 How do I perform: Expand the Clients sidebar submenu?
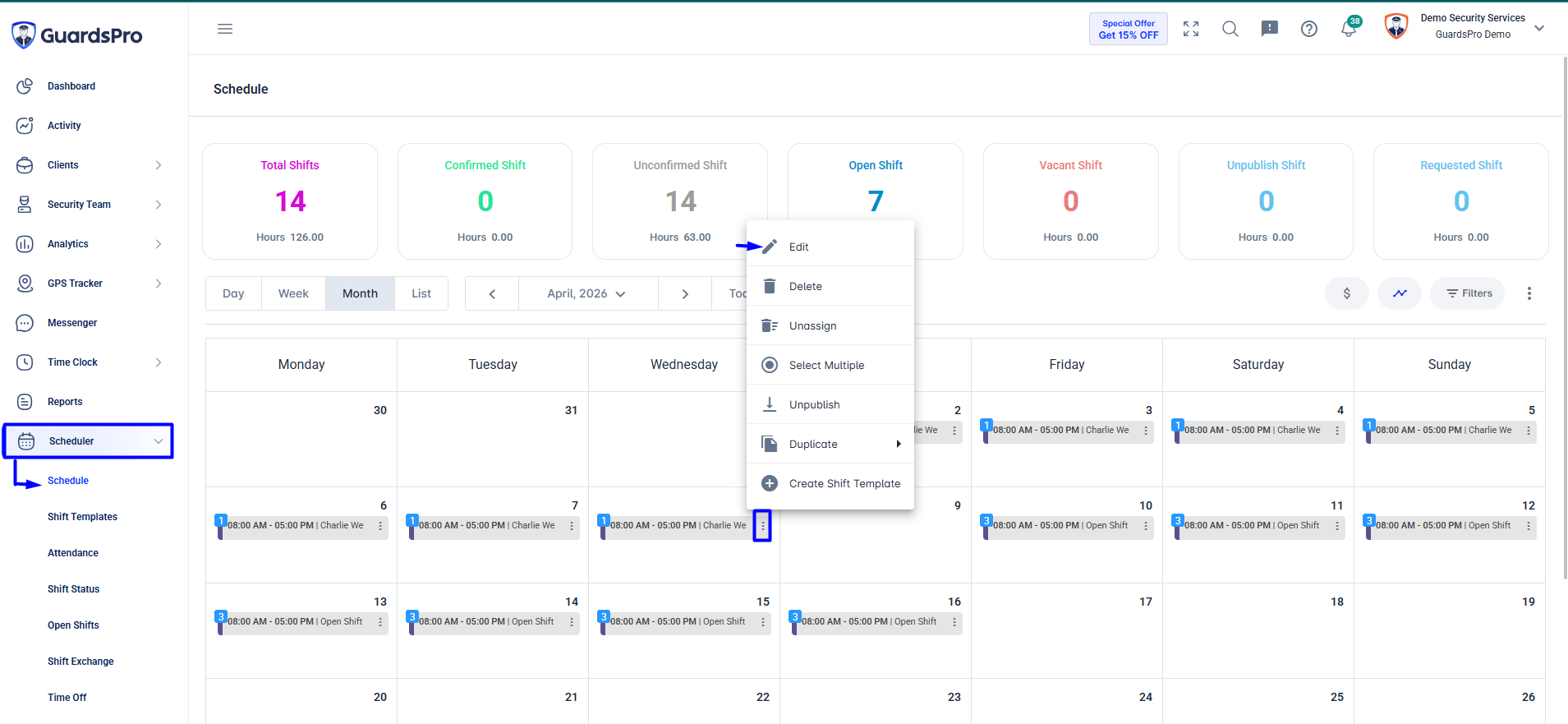(159, 165)
